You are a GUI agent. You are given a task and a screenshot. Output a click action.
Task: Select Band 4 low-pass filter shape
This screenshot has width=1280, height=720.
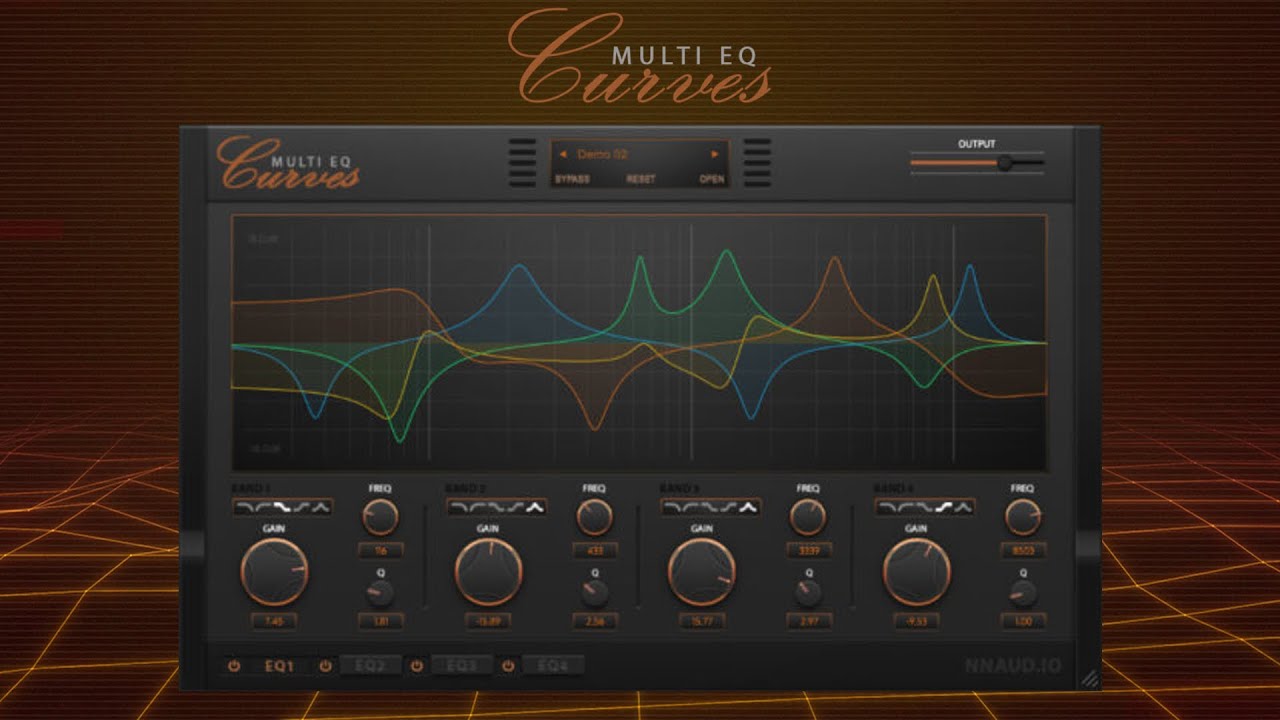point(886,508)
